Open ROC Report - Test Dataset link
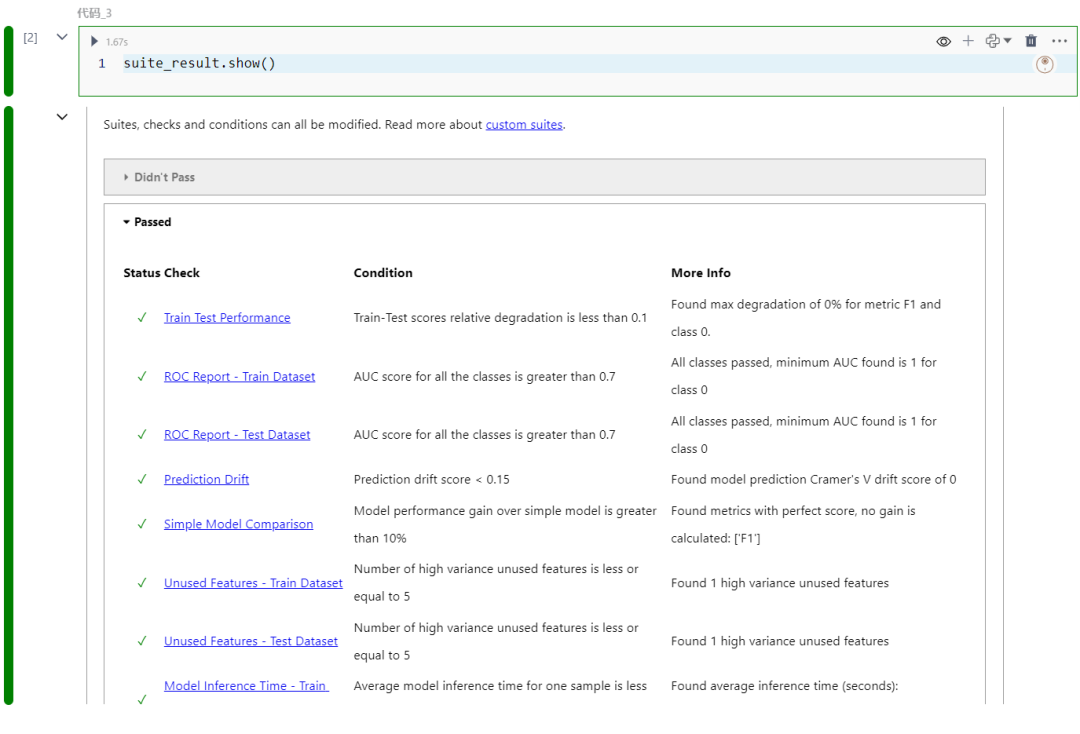Viewport: 1080px width, 734px height. 237,435
